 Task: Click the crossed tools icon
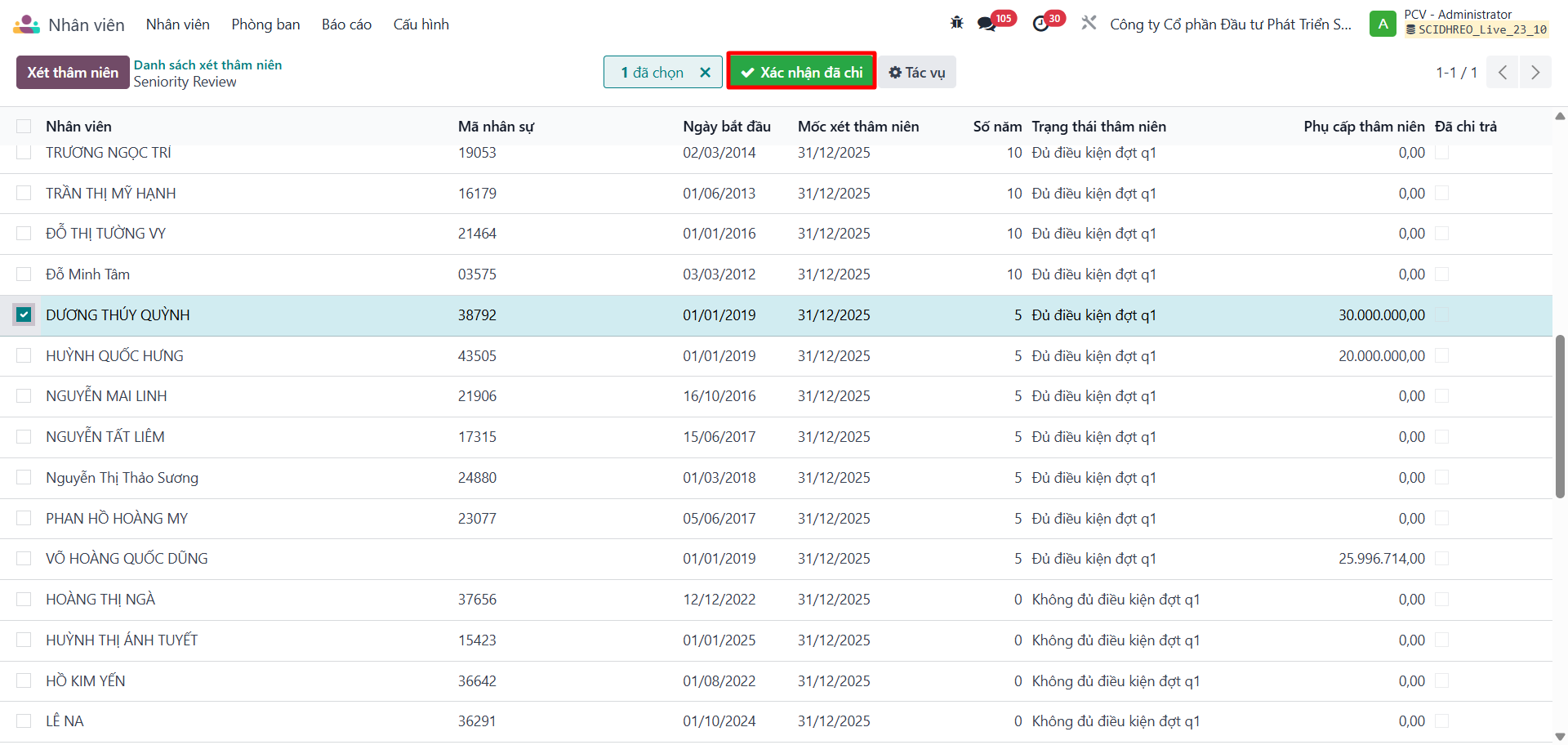[x=1089, y=23]
